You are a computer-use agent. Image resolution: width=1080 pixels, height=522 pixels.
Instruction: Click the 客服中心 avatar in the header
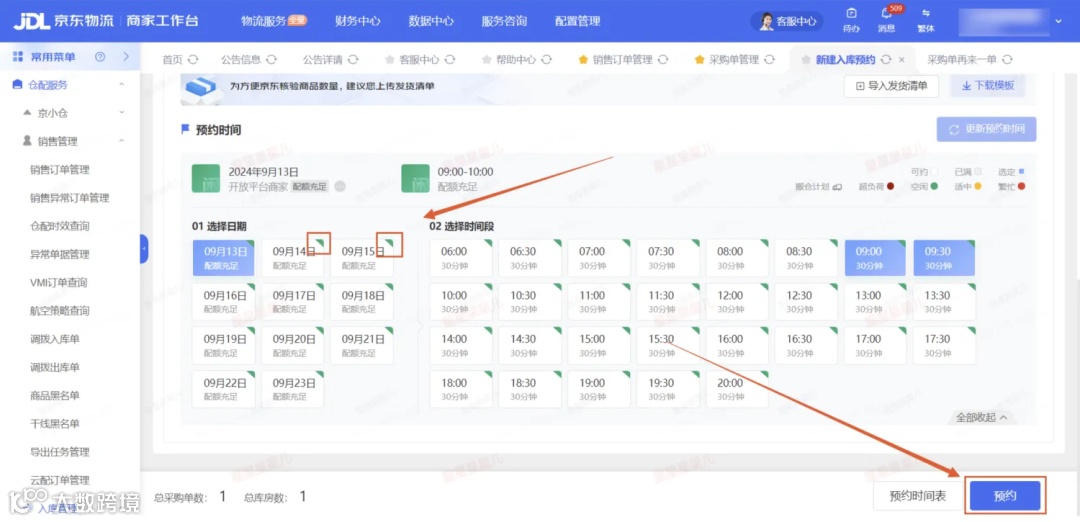coord(767,21)
